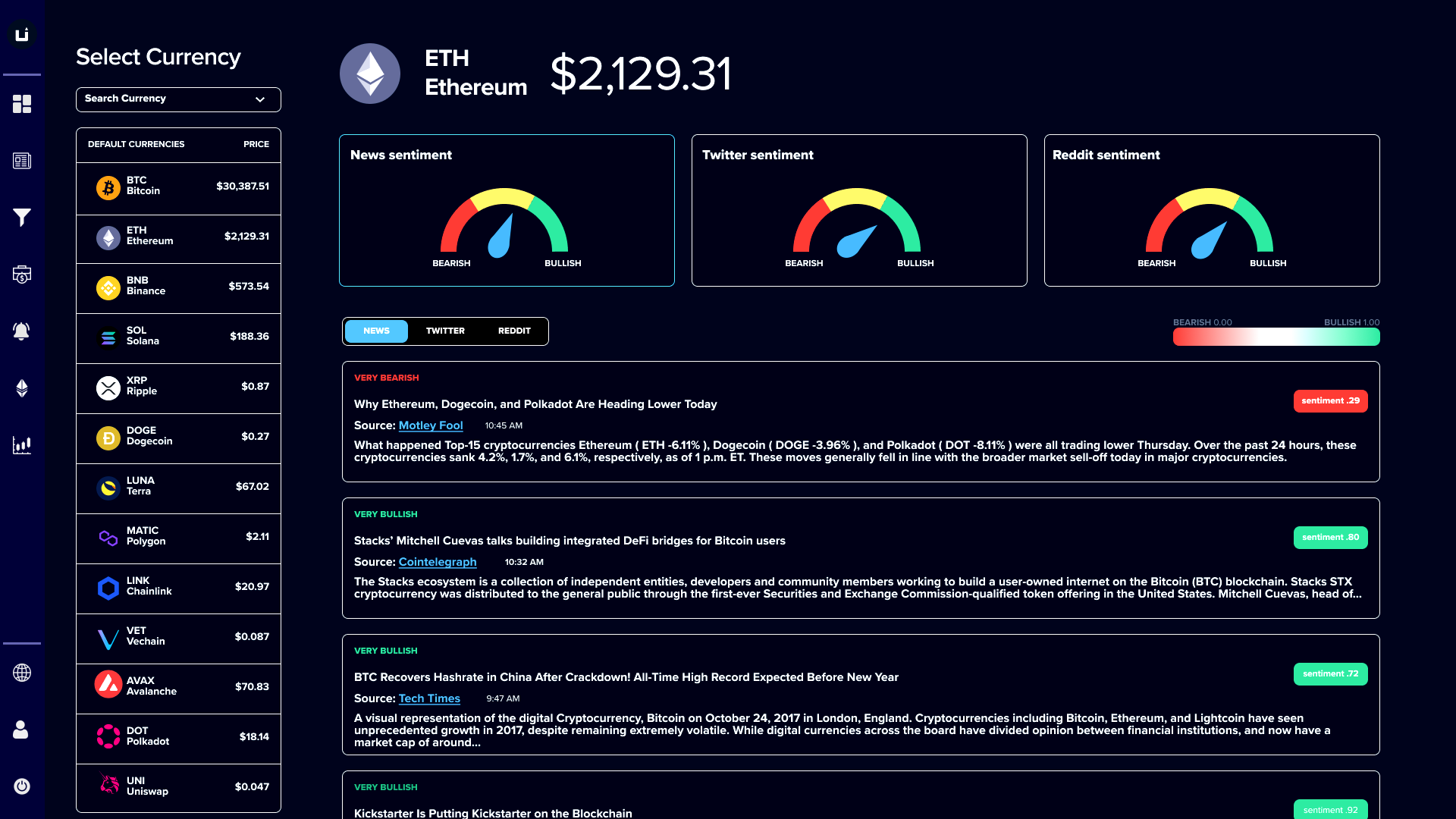
Task: Click the Ethereum diamond sidebar icon
Action: pos(22,388)
